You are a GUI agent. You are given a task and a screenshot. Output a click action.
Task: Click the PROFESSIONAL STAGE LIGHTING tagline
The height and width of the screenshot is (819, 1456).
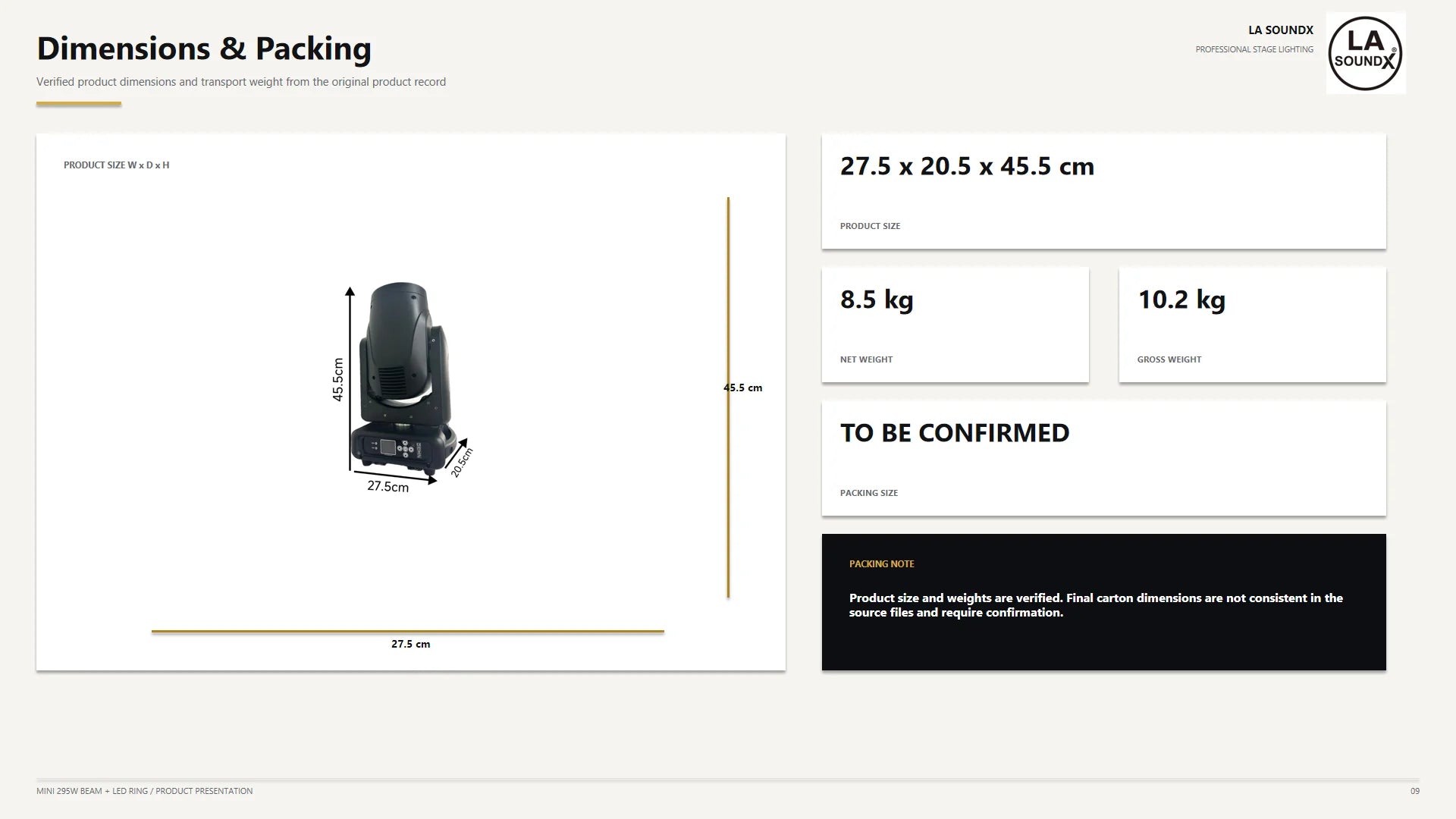point(1254,50)
